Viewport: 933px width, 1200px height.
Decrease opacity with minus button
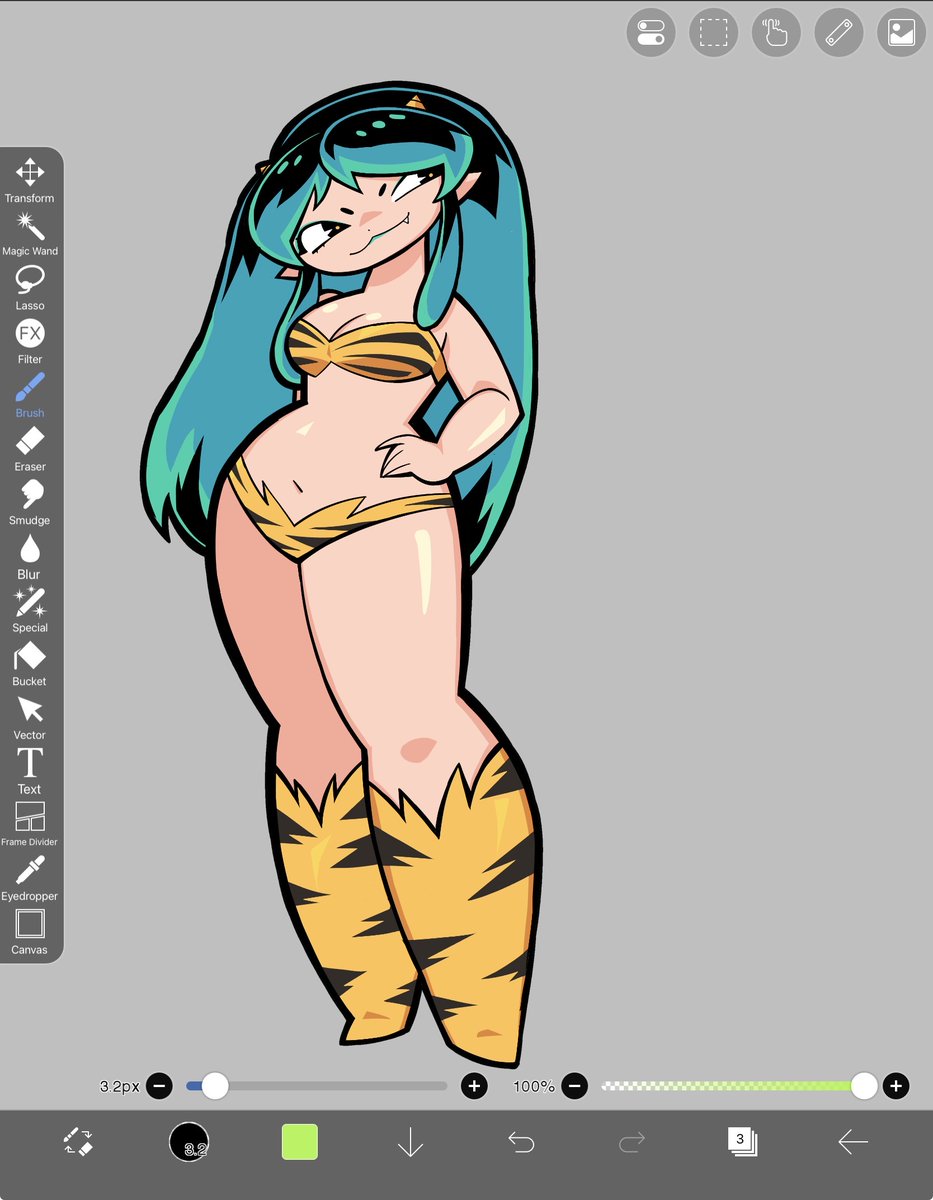(x=574, y=1086)
